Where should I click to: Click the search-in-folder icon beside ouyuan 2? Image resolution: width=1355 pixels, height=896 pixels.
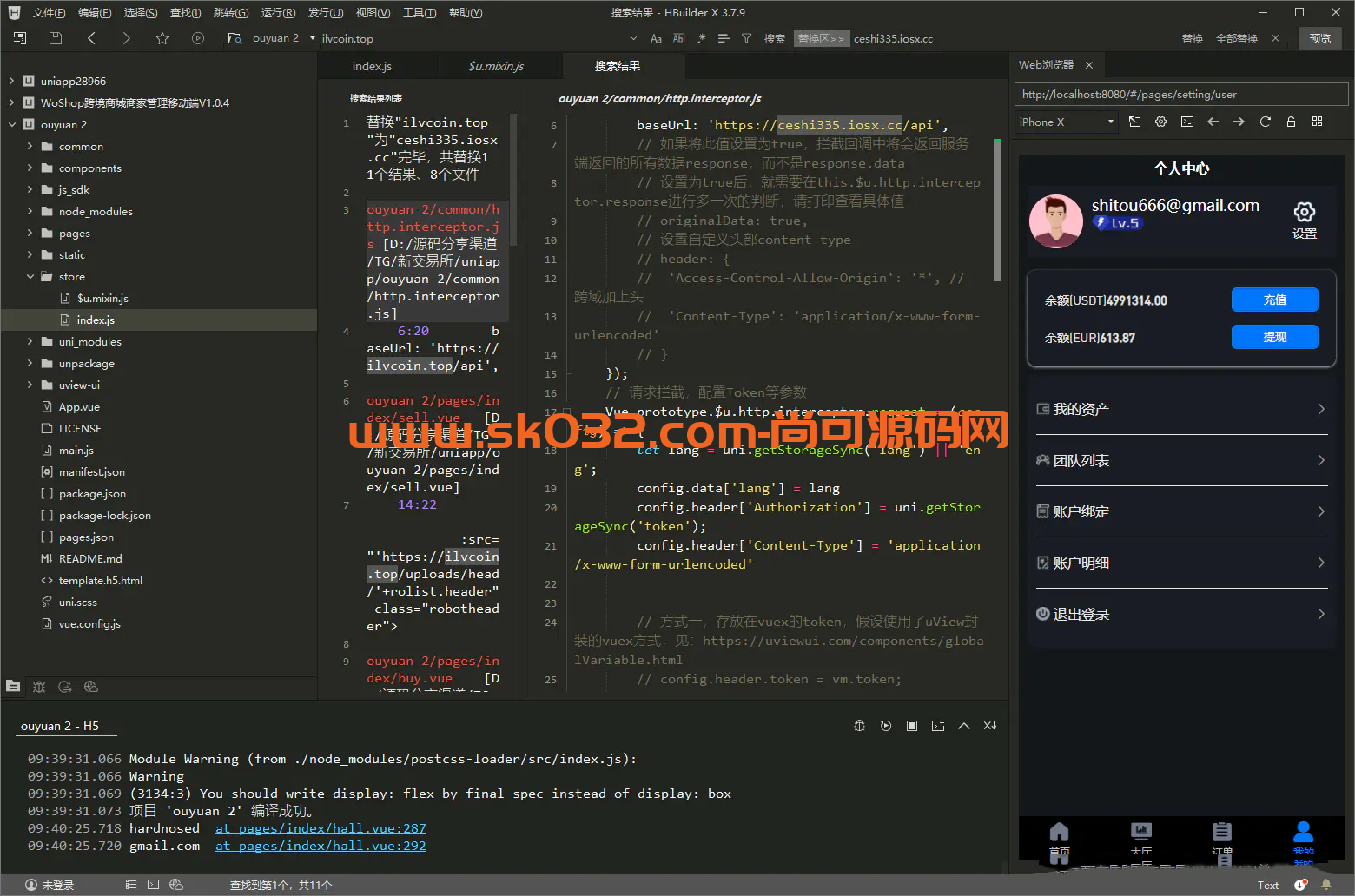(235, 38)
